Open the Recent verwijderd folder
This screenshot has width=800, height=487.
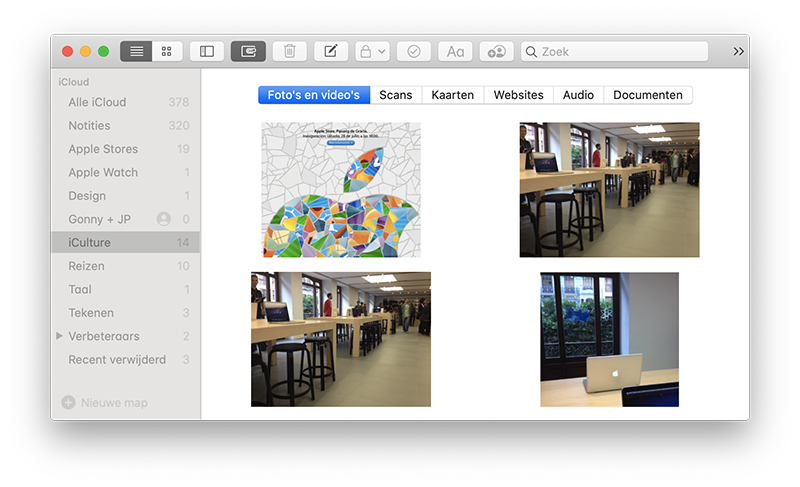tap(126, 360)
